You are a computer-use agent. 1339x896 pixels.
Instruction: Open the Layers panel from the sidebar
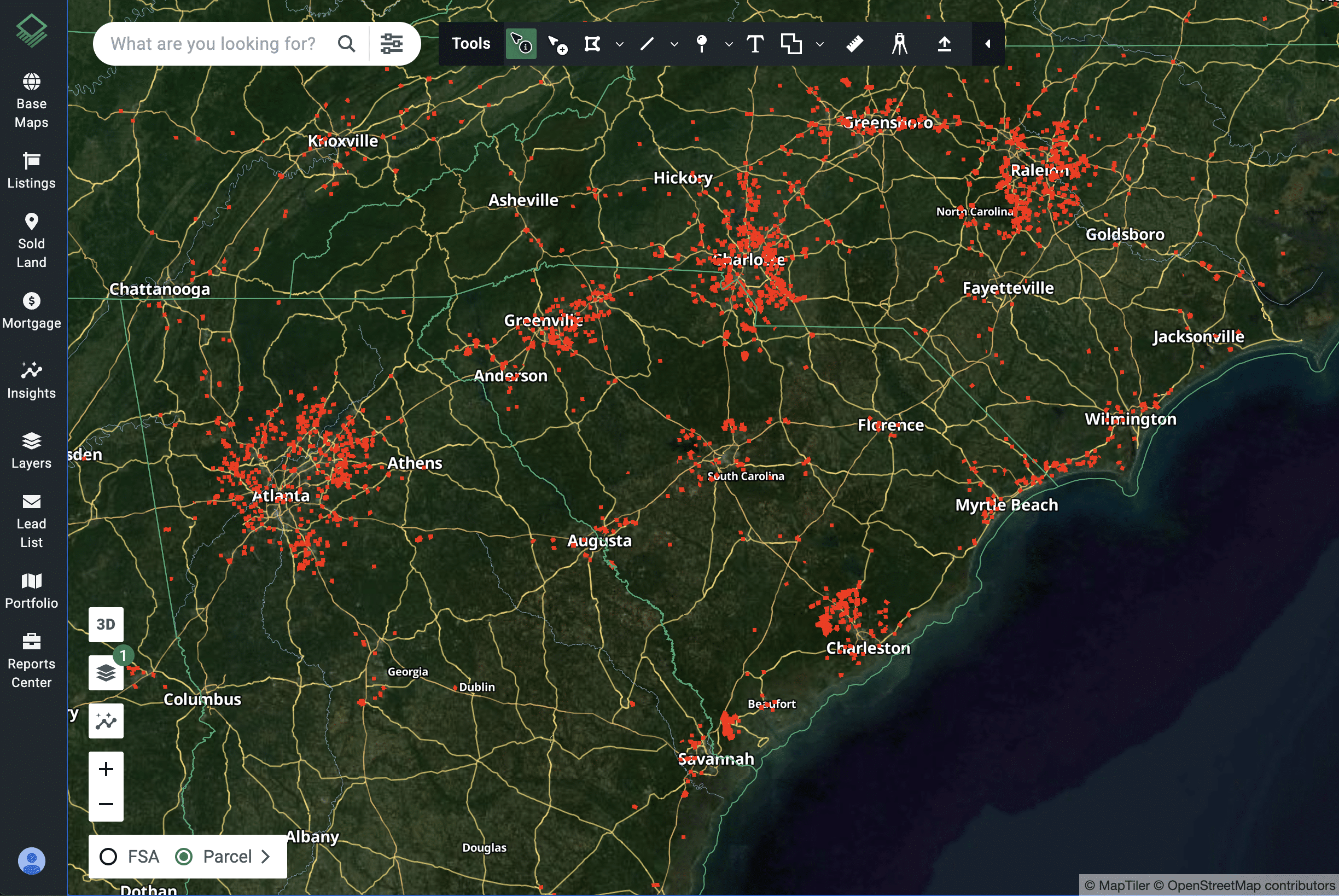(x=30, y=449)
